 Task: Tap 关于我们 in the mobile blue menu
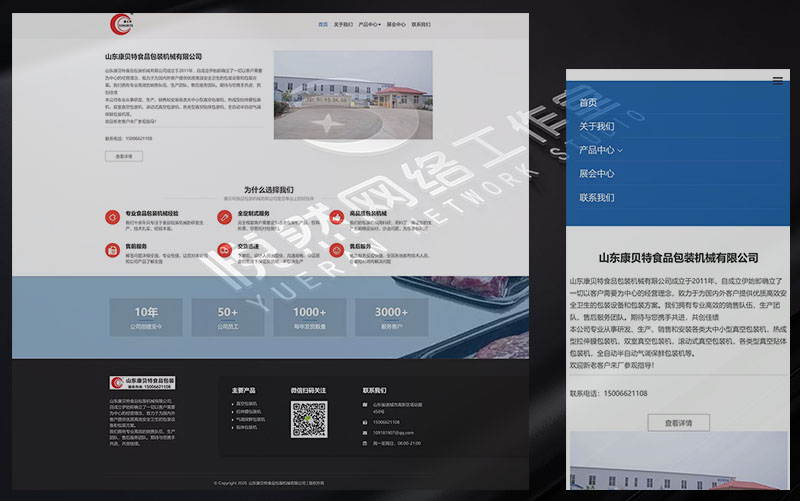(x=596, y=126)
